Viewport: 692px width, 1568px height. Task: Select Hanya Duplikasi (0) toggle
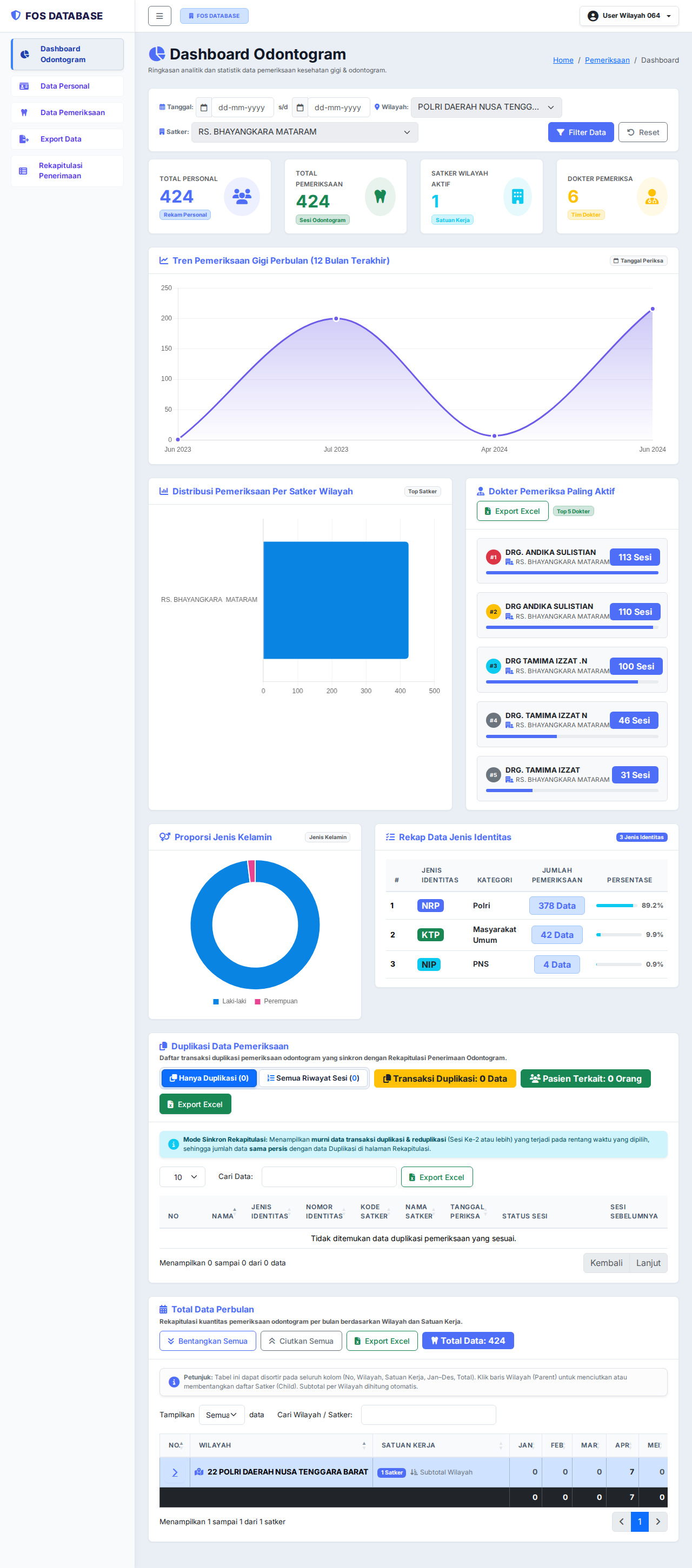tap(209, 1078)
